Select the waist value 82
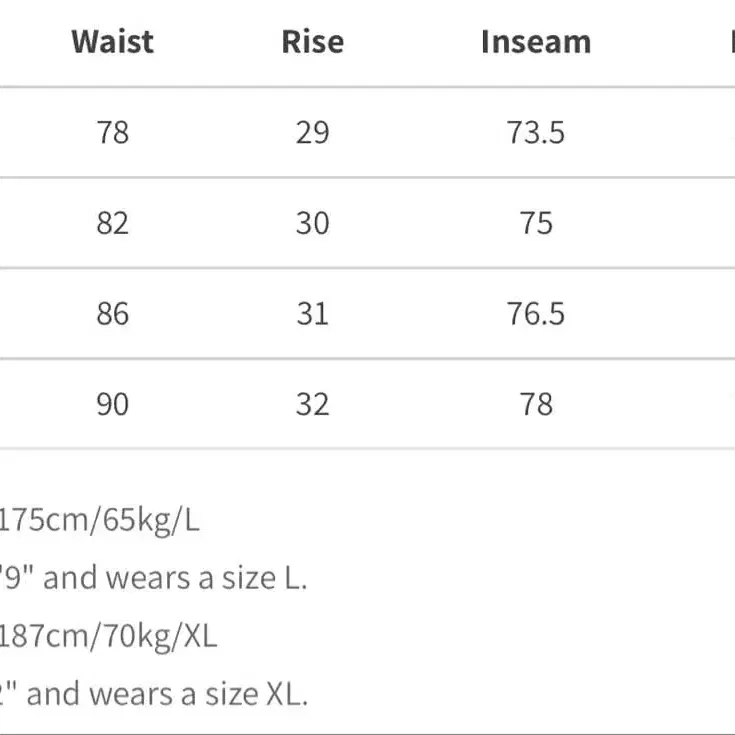This screenshot has width=735, height=735. coord(112,223)
